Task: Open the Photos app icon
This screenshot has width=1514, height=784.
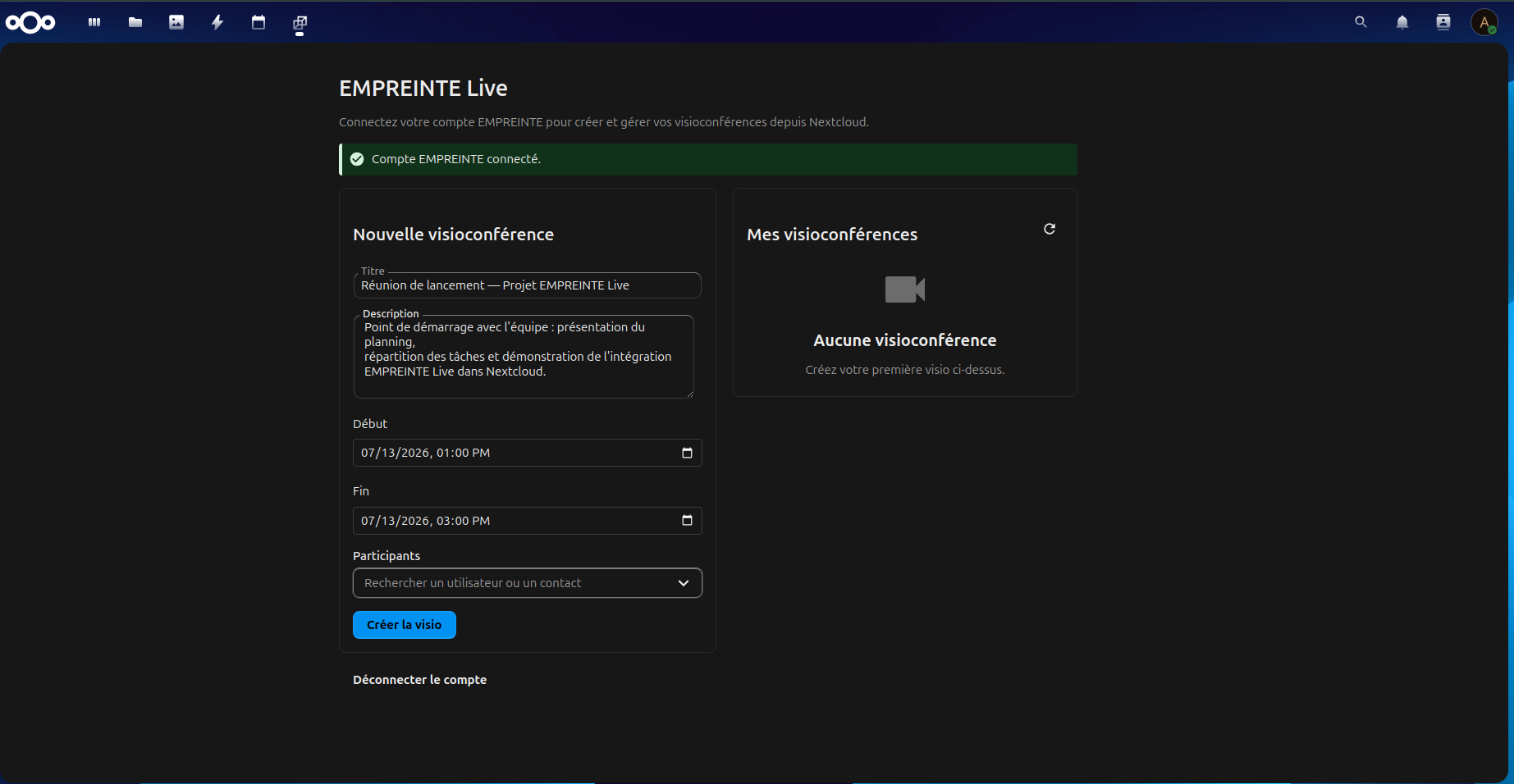Action: coord(176,22)
